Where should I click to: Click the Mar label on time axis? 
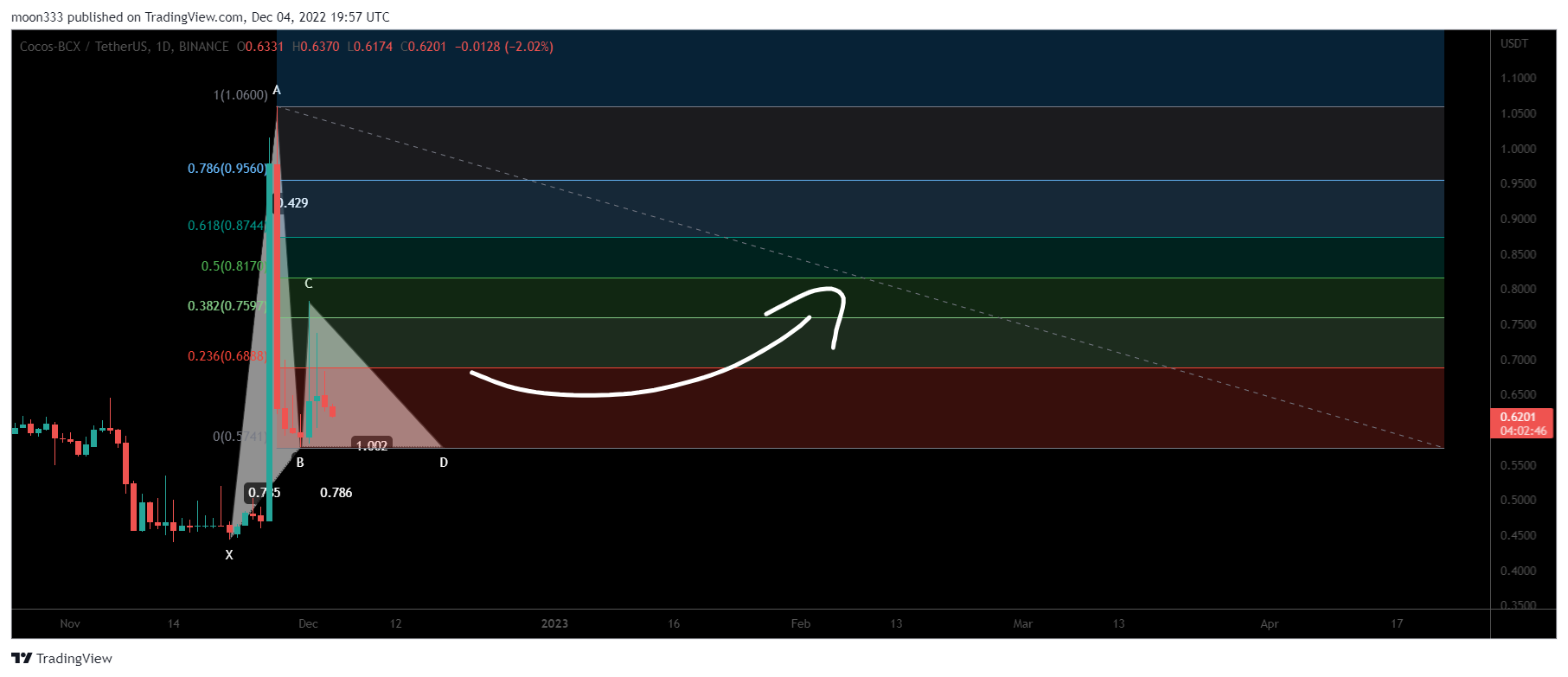(x=1023, y=623)
